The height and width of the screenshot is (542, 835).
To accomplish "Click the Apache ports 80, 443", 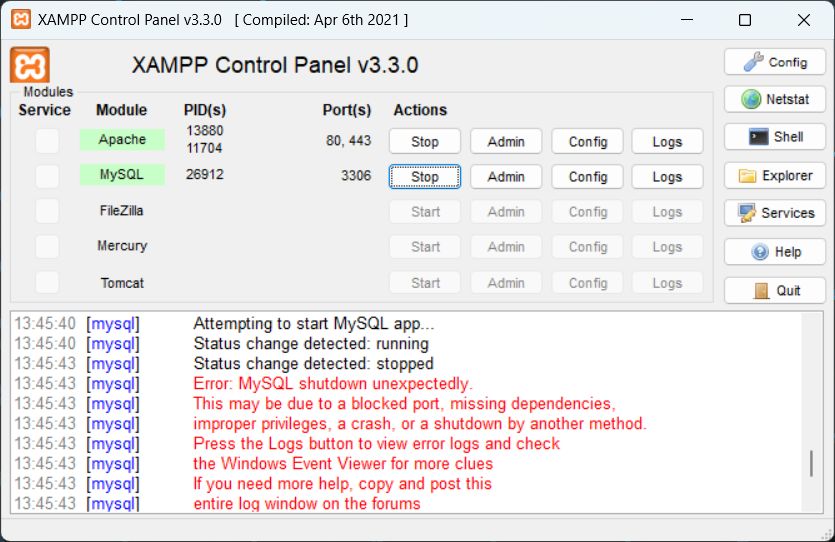I will tap(348, 141).
